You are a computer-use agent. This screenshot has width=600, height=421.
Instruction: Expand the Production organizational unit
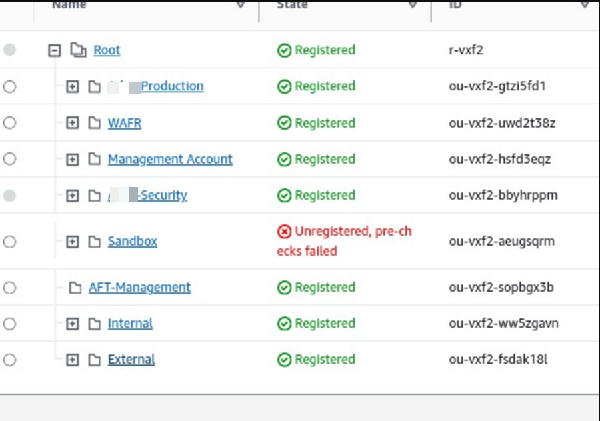(x=72, y=87)
